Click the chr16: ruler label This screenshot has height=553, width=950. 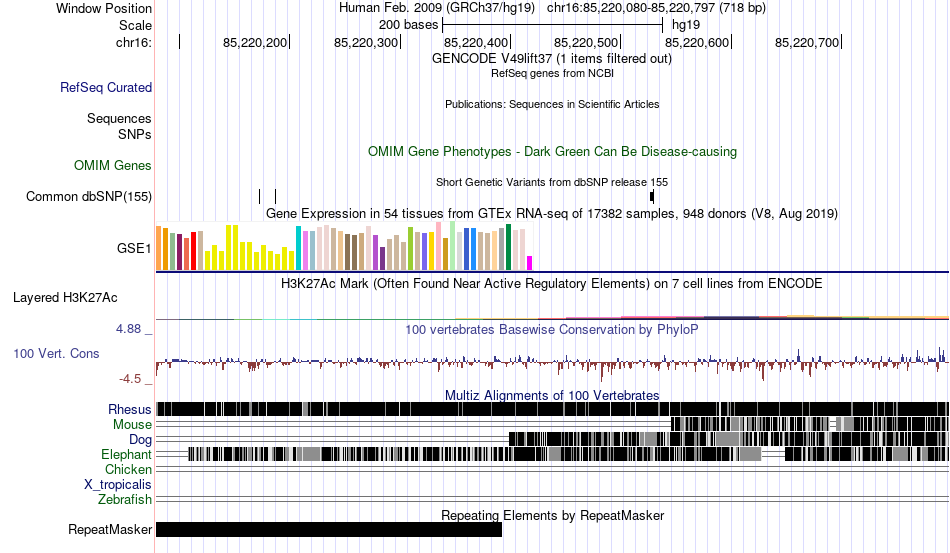[x=134, y=42]
